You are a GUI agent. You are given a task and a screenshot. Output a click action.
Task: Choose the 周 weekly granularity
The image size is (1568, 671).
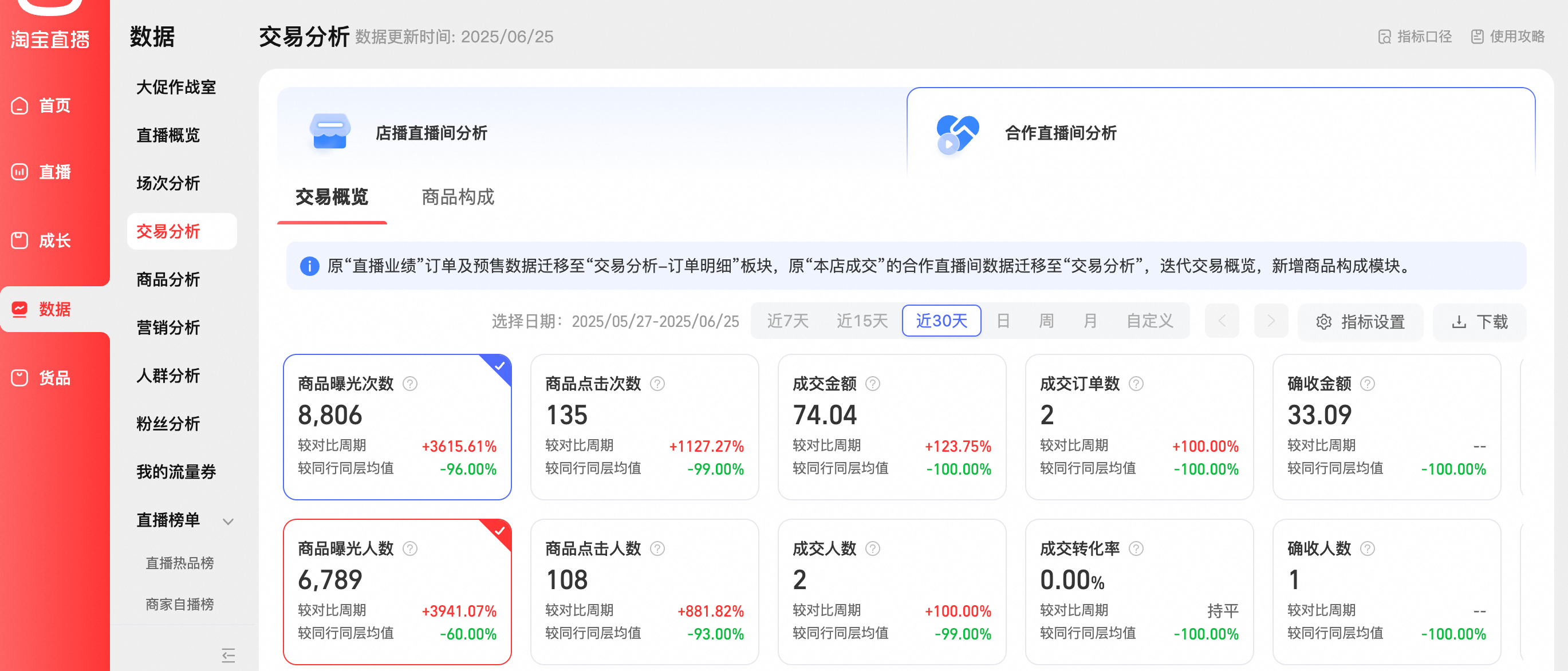1046,321
